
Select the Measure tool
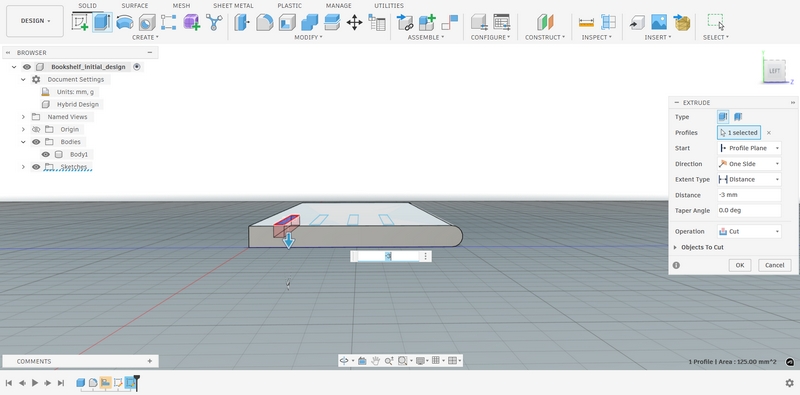tap(586, 22)
